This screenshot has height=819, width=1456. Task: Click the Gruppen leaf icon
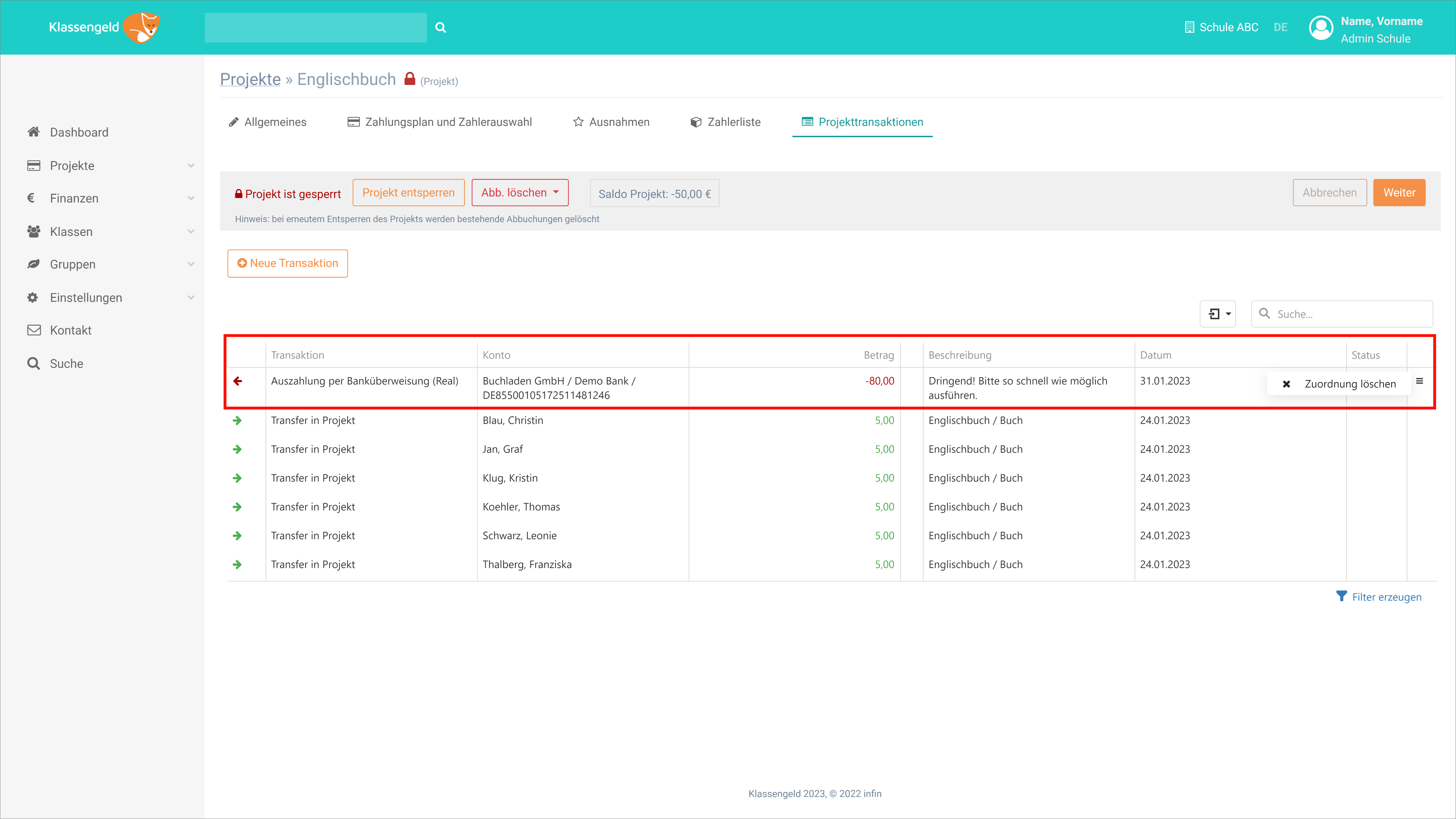tap(33, 264)
